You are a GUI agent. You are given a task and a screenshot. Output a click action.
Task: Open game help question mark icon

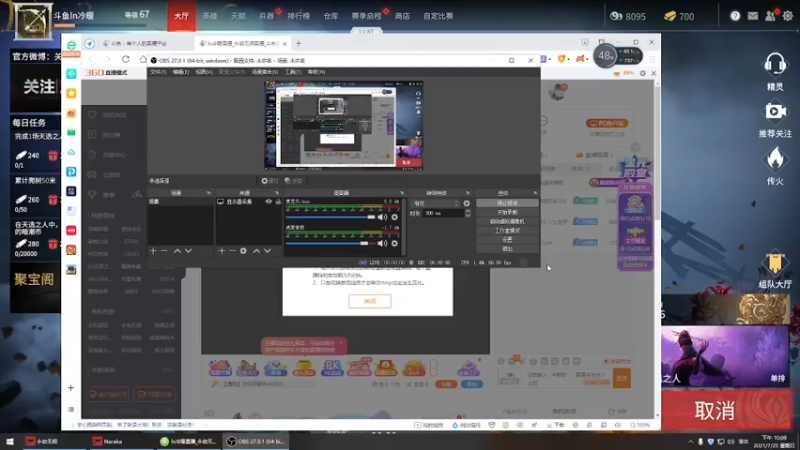pos(735,16)
